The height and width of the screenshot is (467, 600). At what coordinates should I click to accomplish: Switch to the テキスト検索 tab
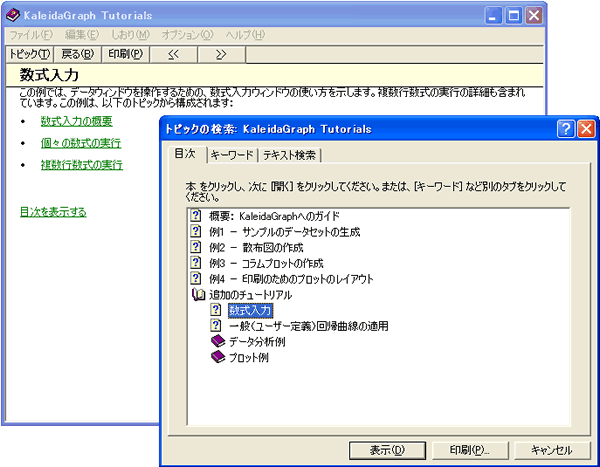(x=289, y=155)
